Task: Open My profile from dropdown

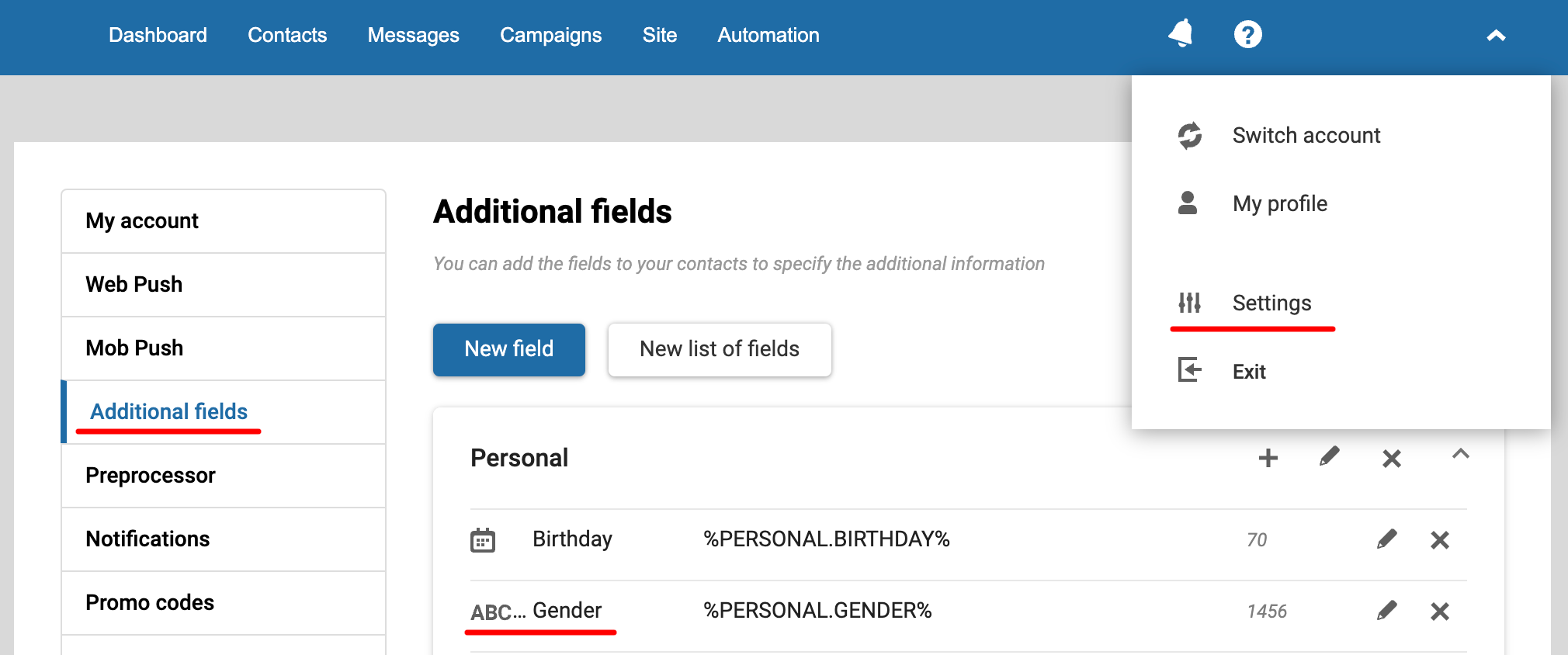Action: [1279, 203]
